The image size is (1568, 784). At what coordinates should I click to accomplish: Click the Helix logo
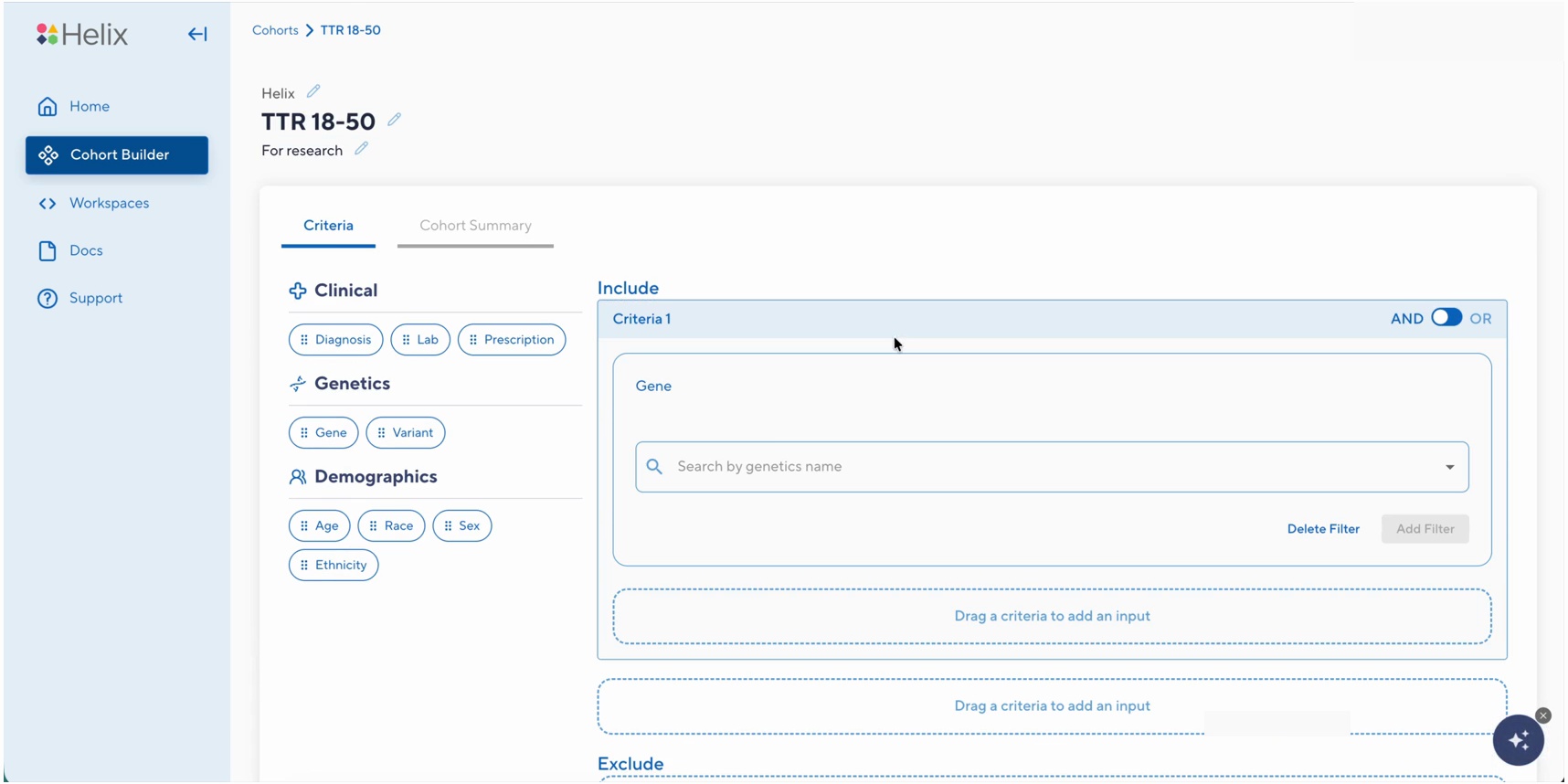pos(82,35)
